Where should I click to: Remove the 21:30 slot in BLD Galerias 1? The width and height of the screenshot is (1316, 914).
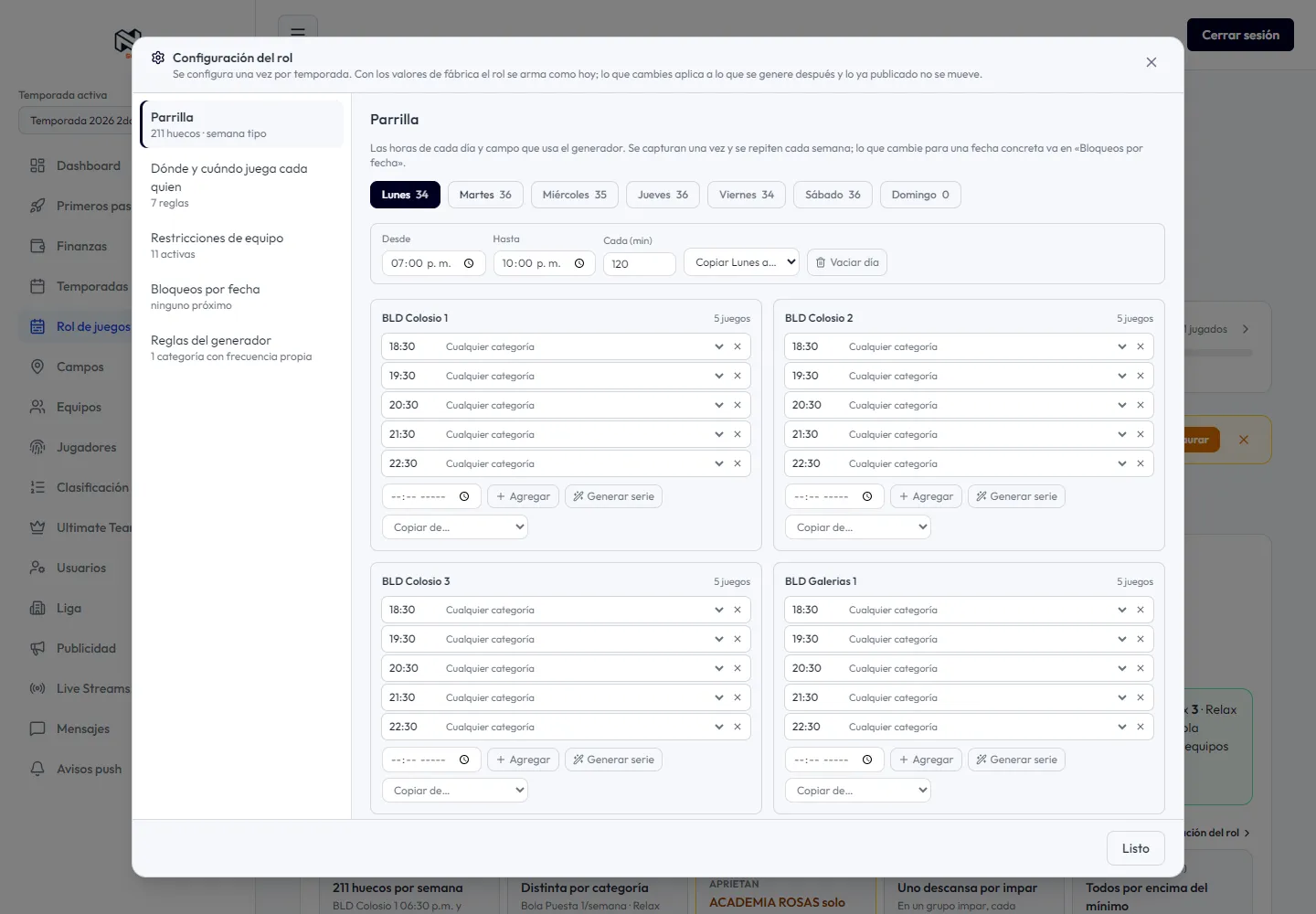[x=1141, y=697]
